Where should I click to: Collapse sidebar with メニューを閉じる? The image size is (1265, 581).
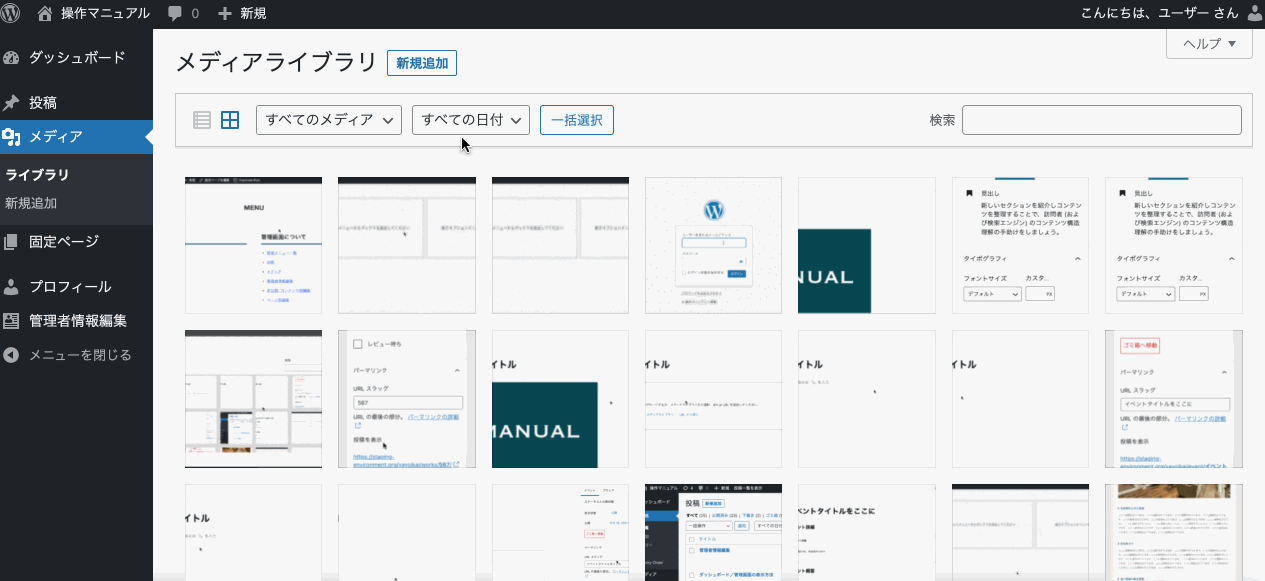79,355
